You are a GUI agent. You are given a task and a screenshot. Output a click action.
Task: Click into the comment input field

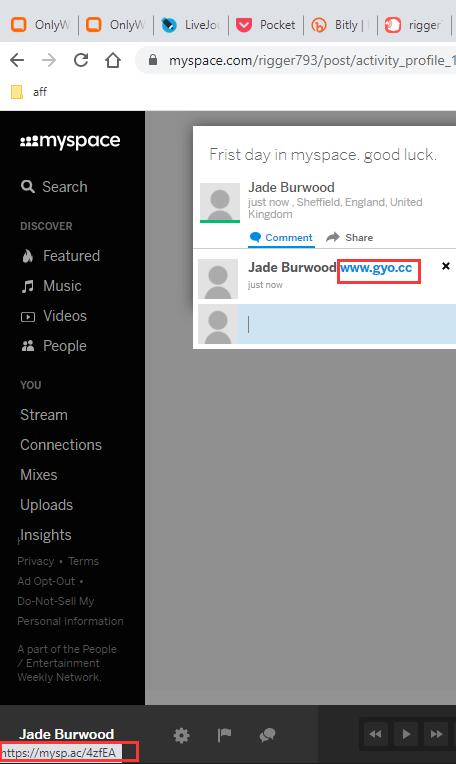tap(346, 324)
